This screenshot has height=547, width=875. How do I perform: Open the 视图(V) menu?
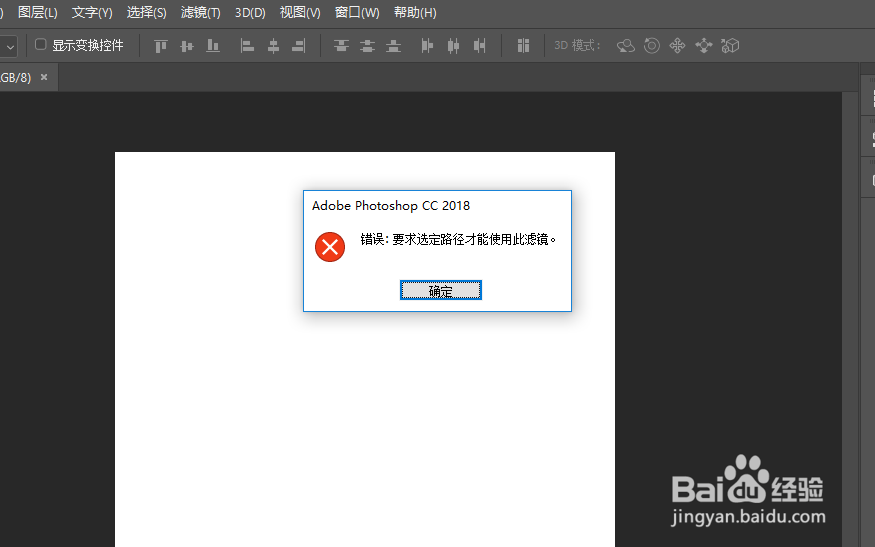pyautogui.click(x=300, y=12)
